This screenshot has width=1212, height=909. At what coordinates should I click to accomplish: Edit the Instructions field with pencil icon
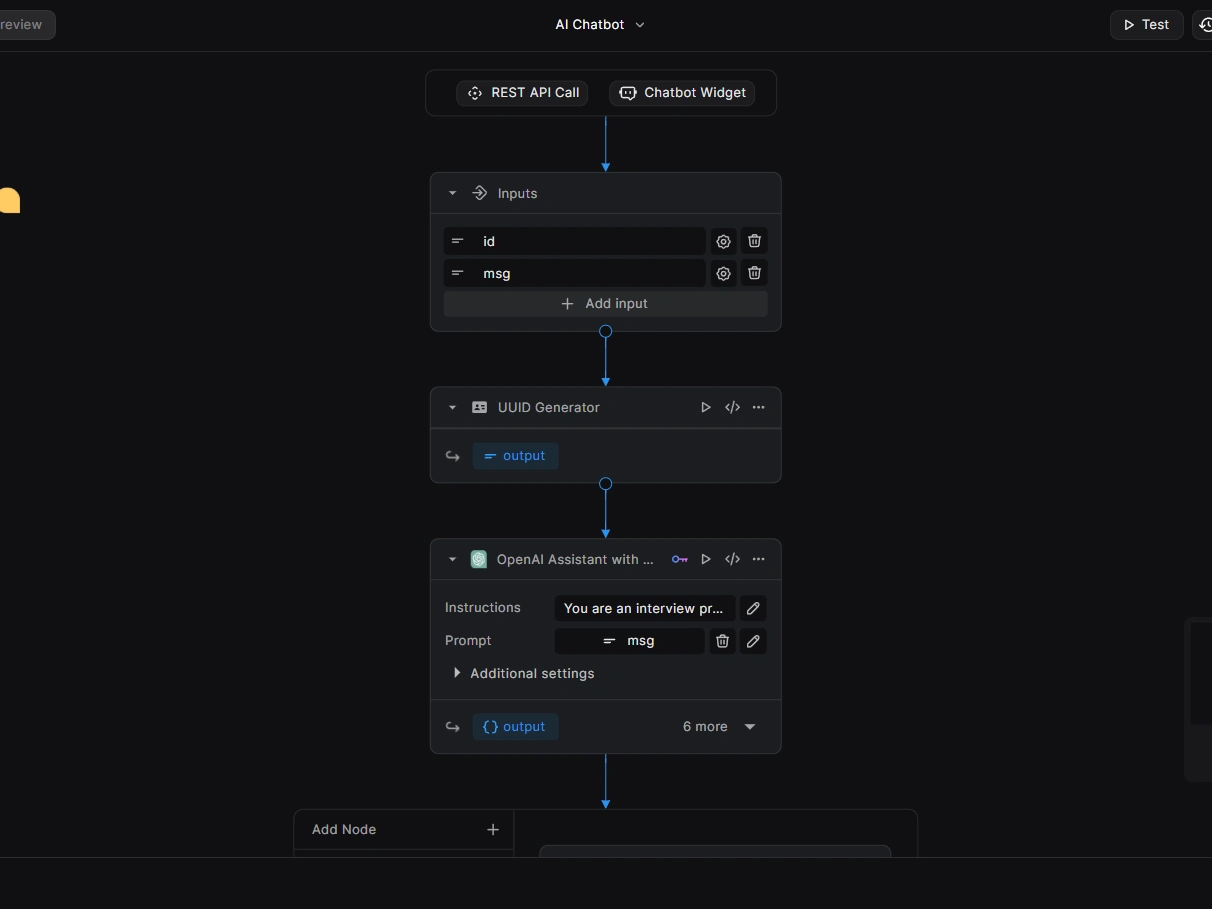pyautogui.click(x=753, y=608)
